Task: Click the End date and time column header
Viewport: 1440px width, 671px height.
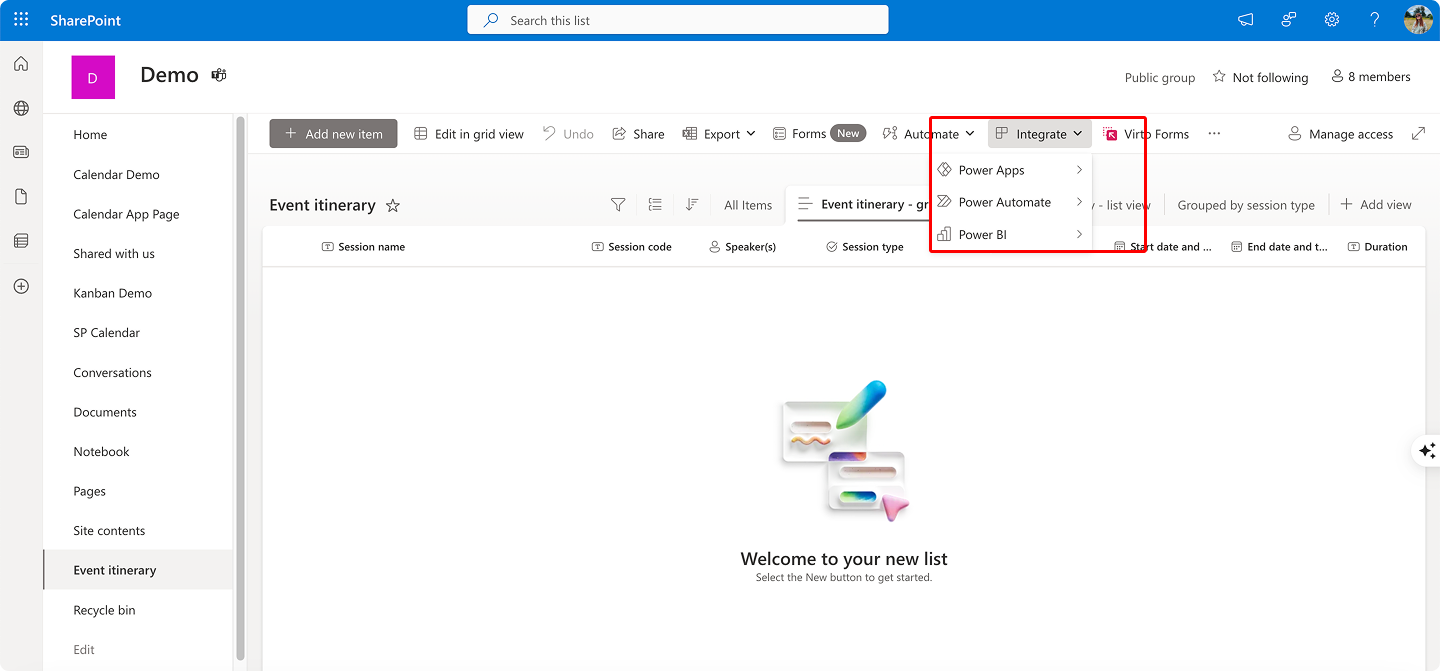Action: pyautogui.click(x=1279, y=247)
